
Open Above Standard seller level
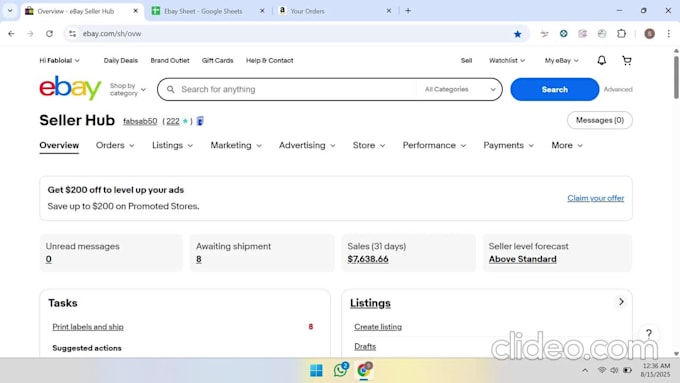523,259
